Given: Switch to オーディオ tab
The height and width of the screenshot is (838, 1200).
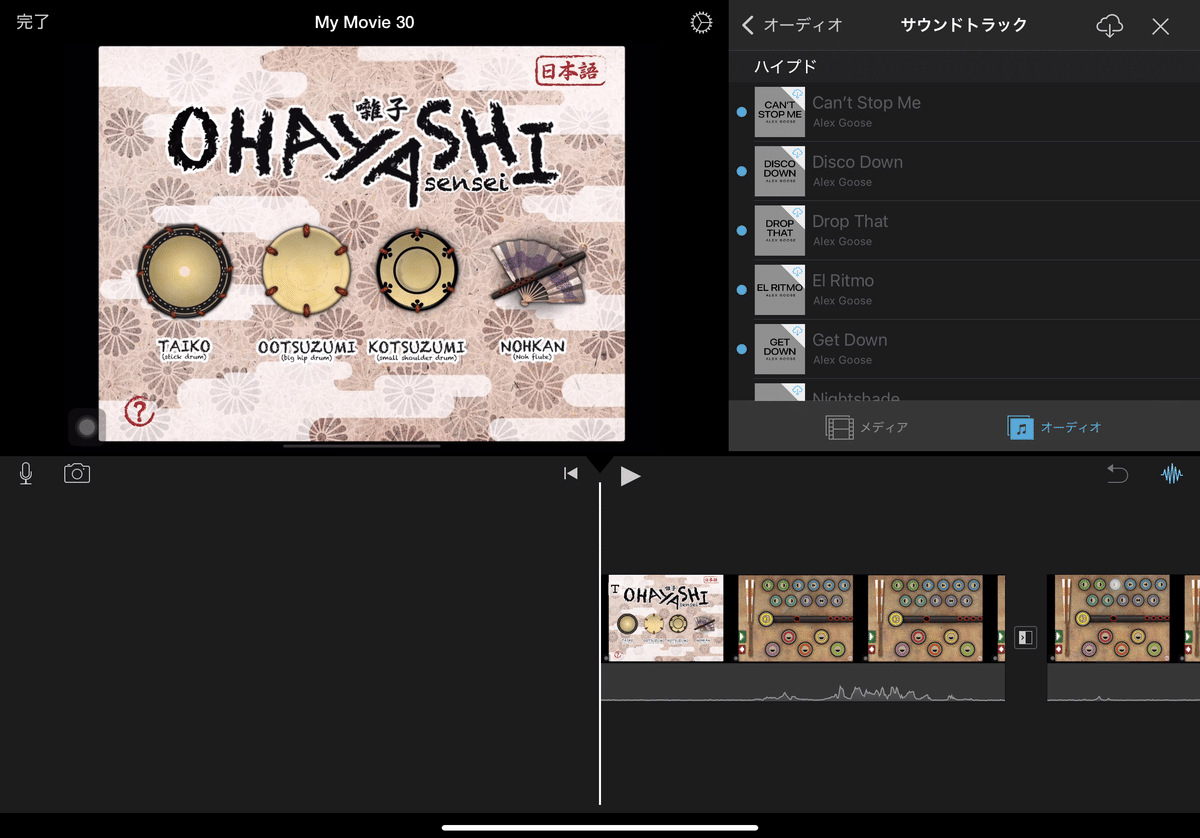Looking at the screenshot, I should (x=1054, y=427).
